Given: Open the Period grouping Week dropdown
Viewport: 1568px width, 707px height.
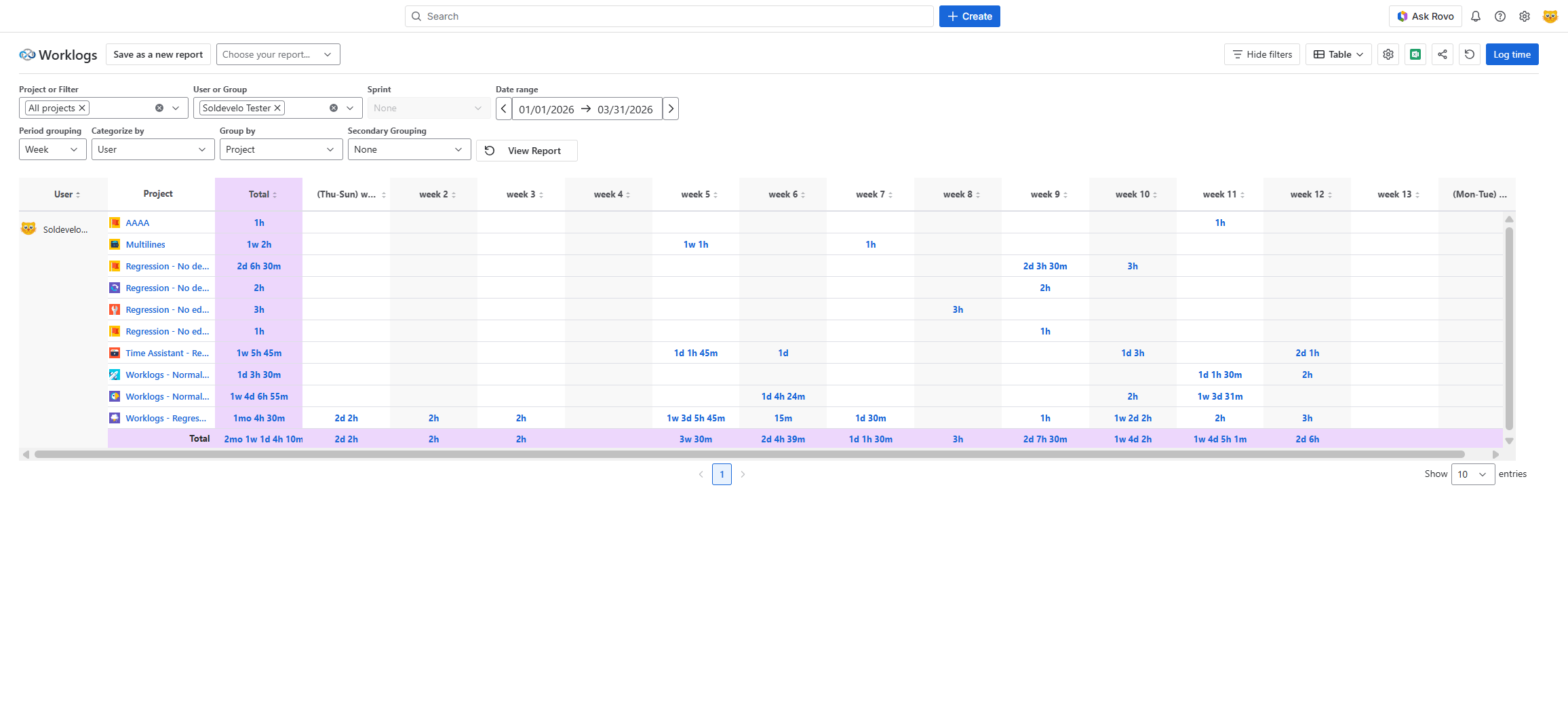Looking at the screenshot, I should (53, 149).
